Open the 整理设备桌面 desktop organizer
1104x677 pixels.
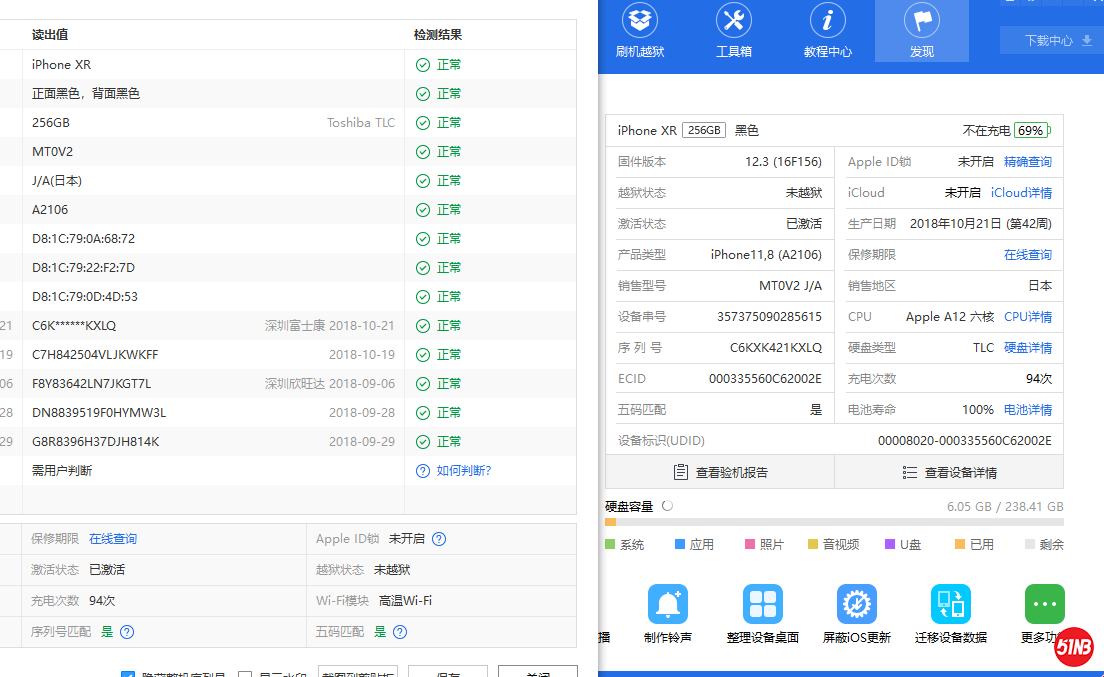pyautogui.click(x=762, y=605)
